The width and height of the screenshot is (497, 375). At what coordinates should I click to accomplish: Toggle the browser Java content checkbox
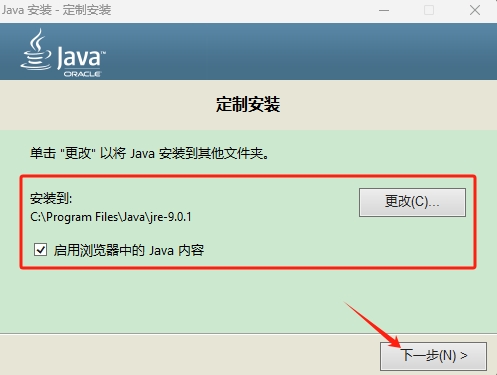tap(40, 250)
